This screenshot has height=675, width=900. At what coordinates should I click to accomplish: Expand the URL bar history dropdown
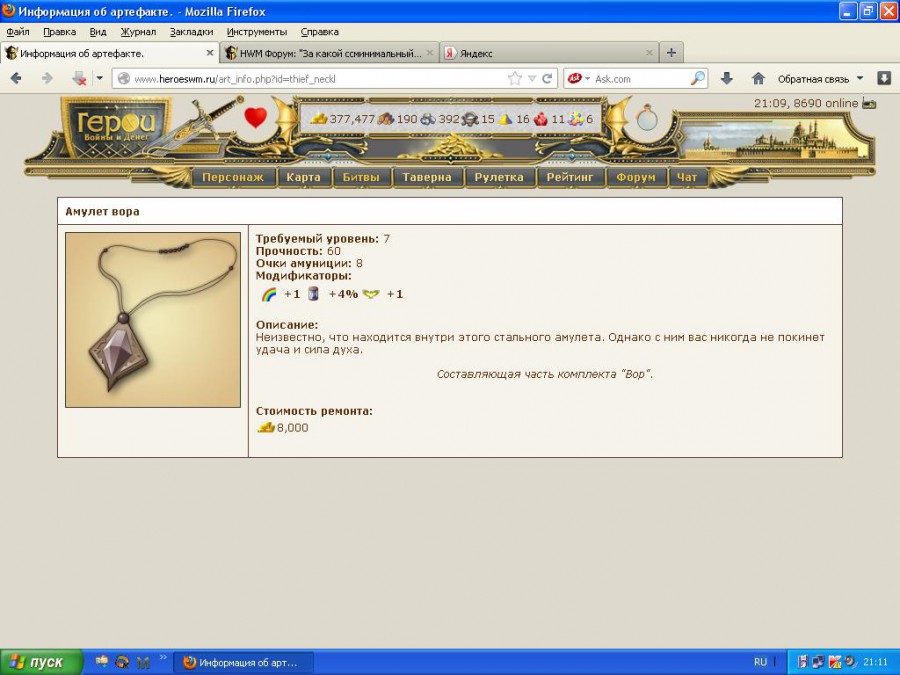point(532,78)
